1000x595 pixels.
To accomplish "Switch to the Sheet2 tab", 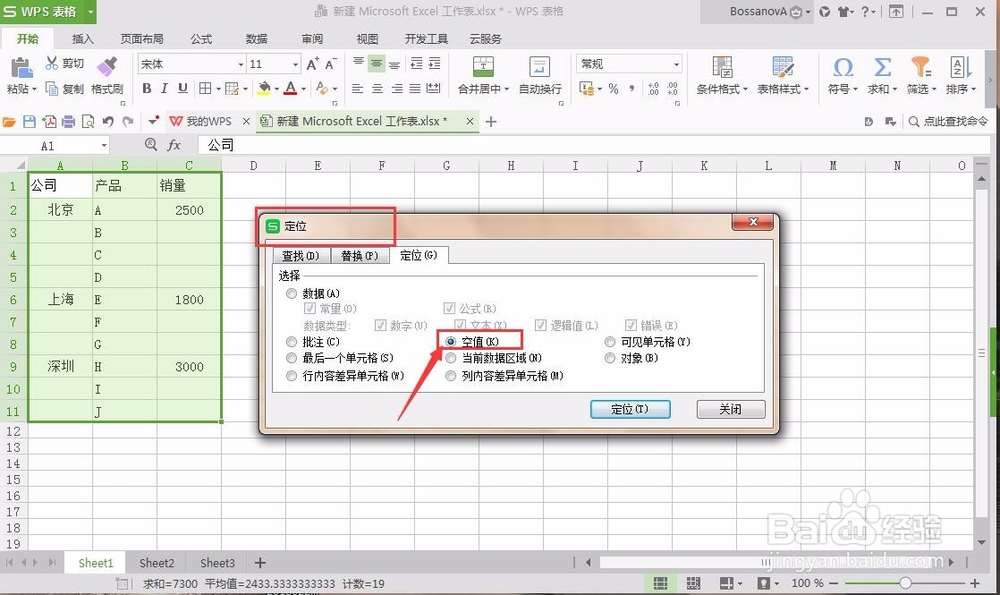I will (x=156, y=563).
